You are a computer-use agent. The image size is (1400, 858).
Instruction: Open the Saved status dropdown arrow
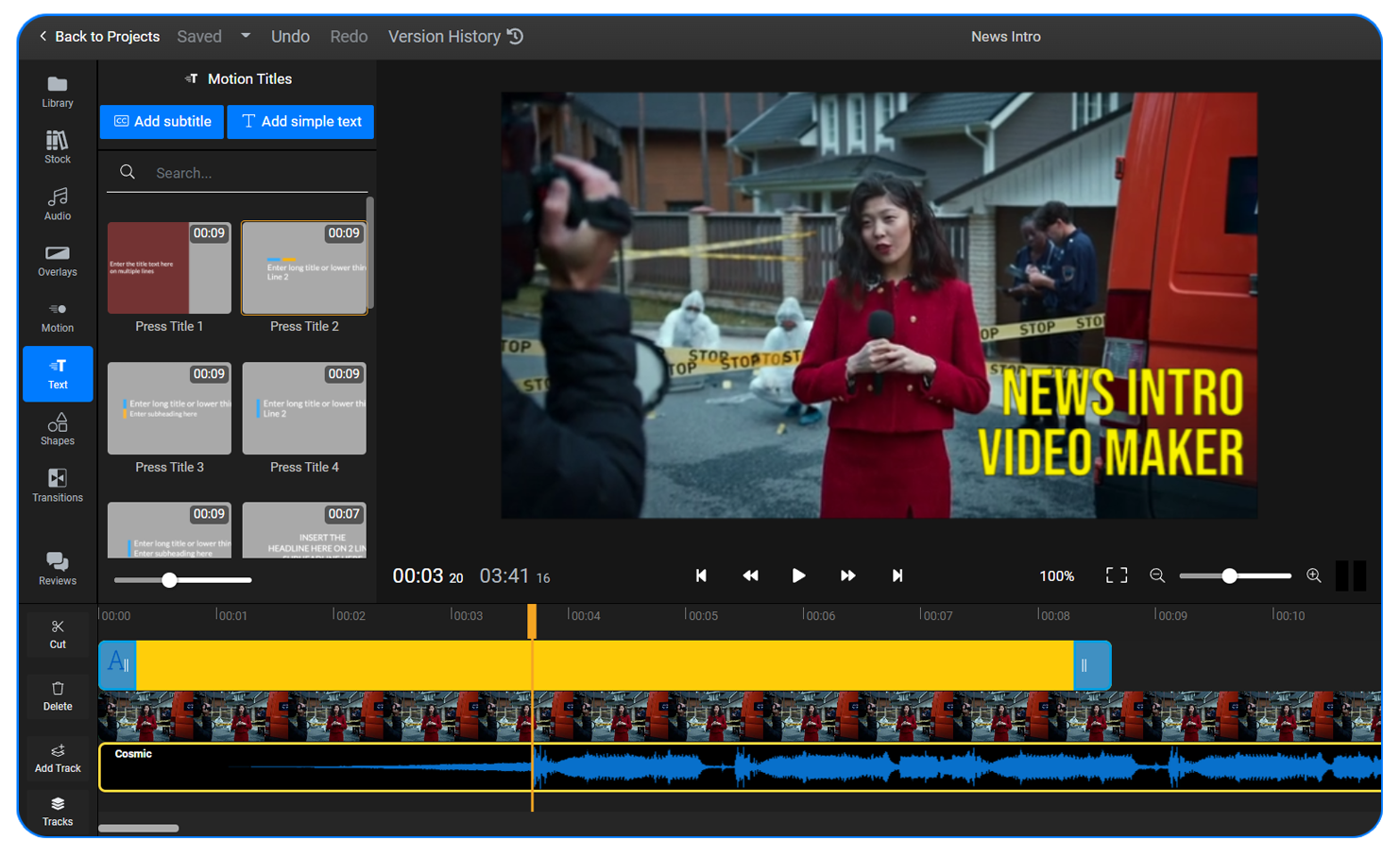tap(245, 36)
